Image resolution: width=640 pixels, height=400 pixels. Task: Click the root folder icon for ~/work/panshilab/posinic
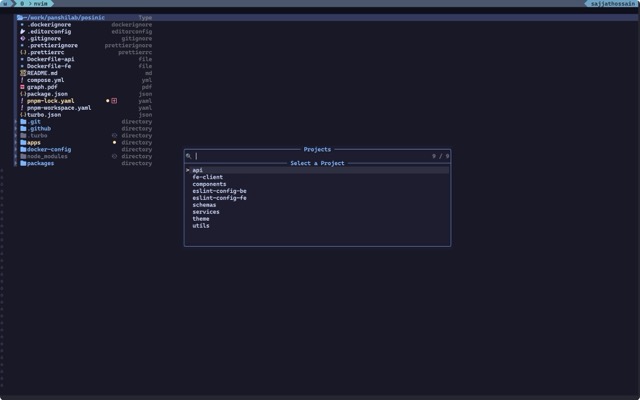point(20,18)
